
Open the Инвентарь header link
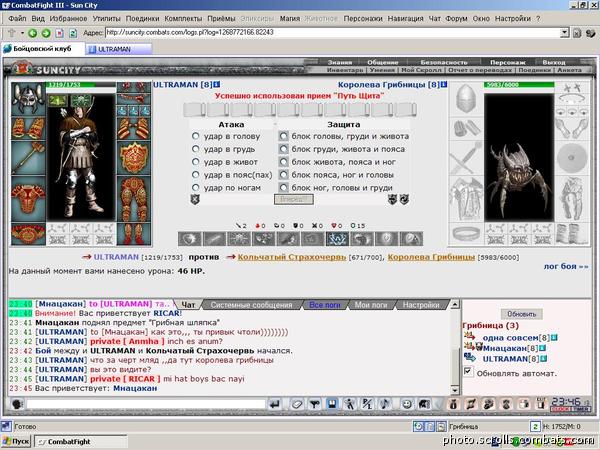pos(345,70)
